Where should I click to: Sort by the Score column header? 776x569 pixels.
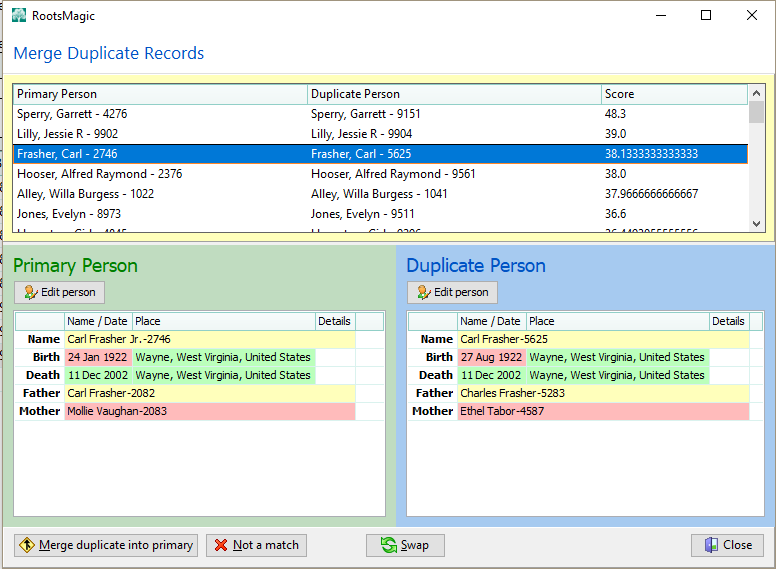pos(674,94)
